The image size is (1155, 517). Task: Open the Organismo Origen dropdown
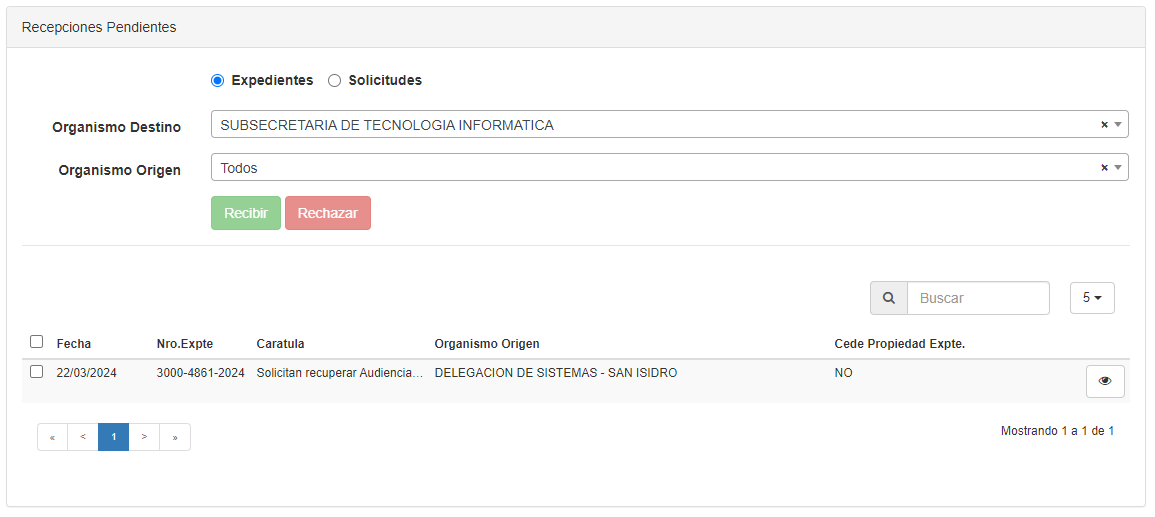[660, 168]
